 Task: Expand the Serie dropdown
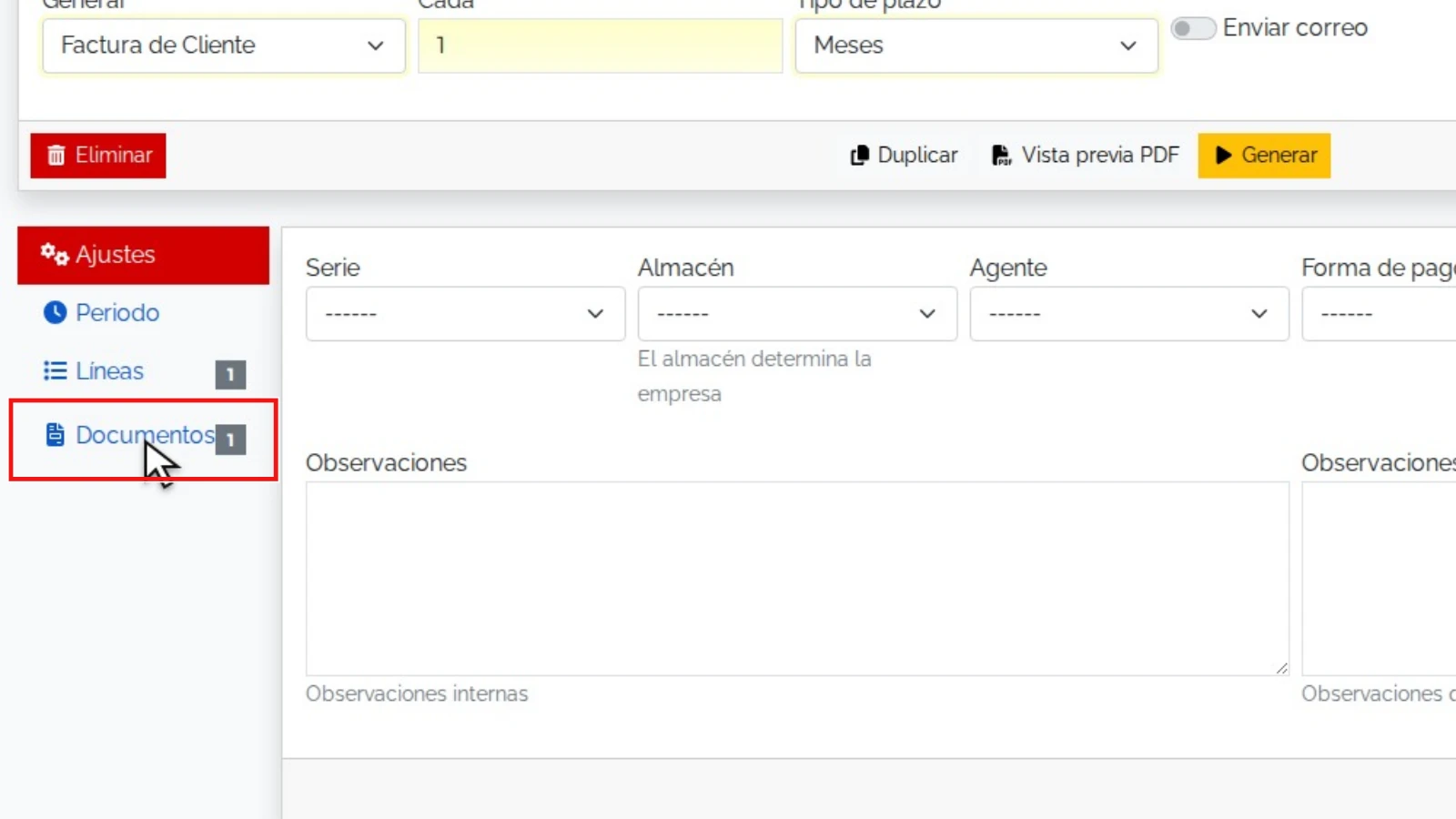pyautogui.click(x=466, y=314)
